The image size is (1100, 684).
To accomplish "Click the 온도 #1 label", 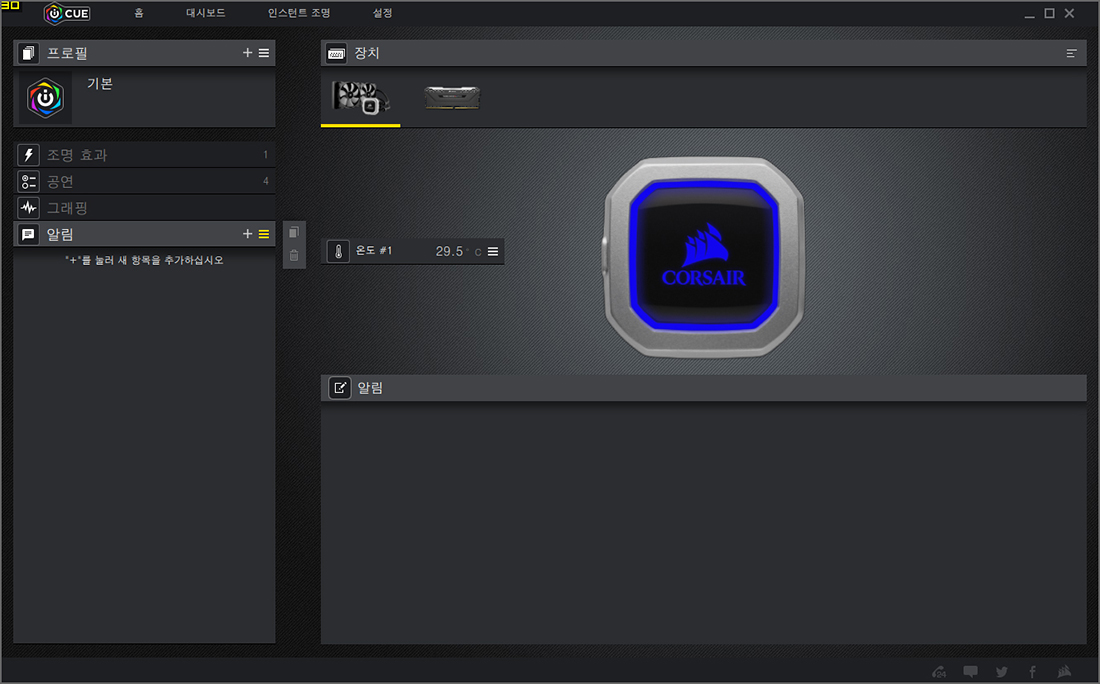I will [374, 250].
